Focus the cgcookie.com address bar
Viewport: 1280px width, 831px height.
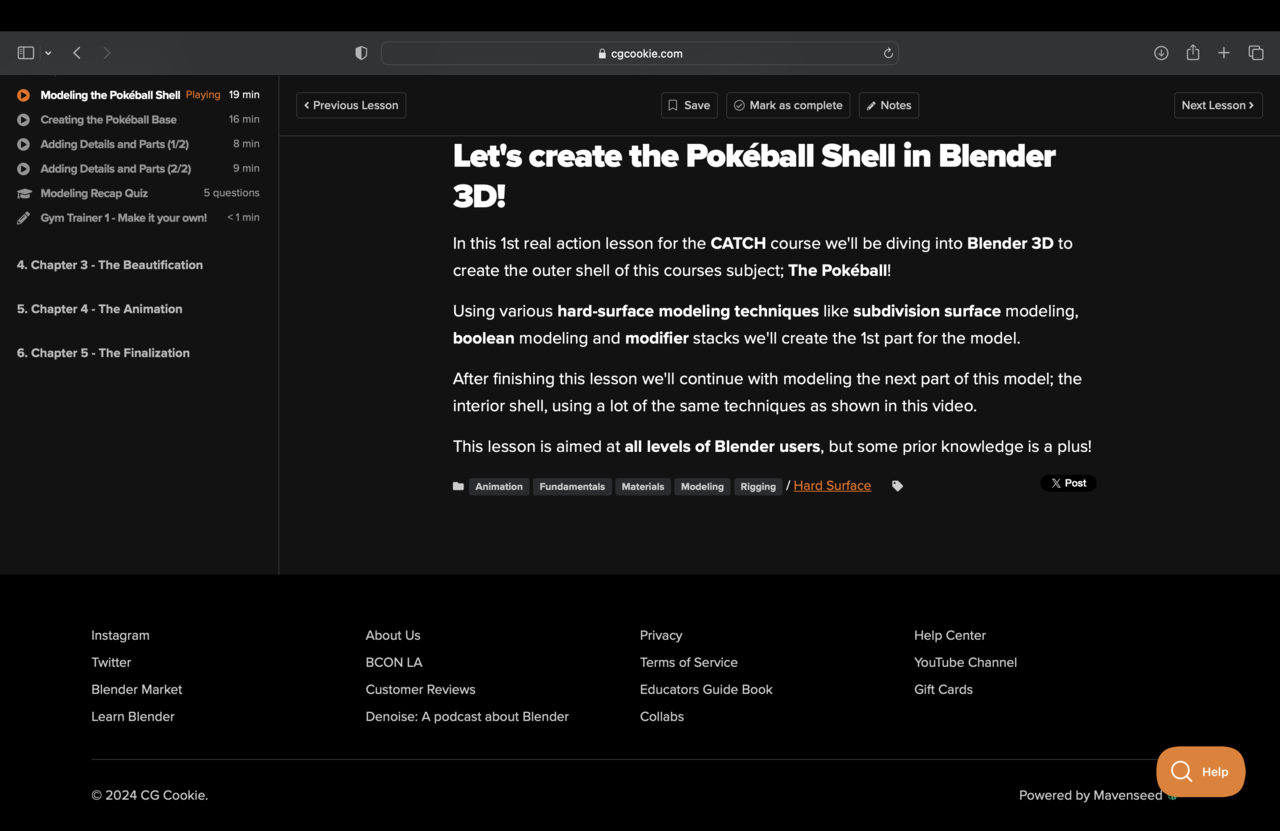[x=640, y=53]
